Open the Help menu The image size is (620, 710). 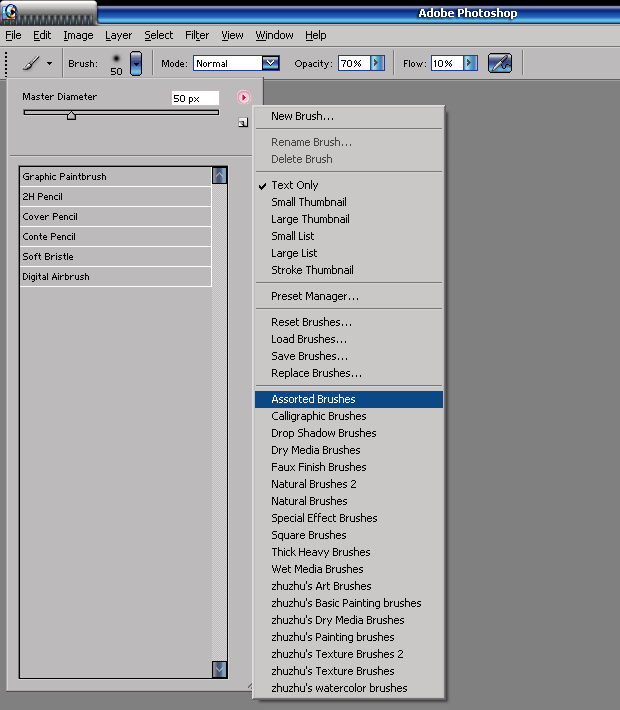[x=316, y=35]
